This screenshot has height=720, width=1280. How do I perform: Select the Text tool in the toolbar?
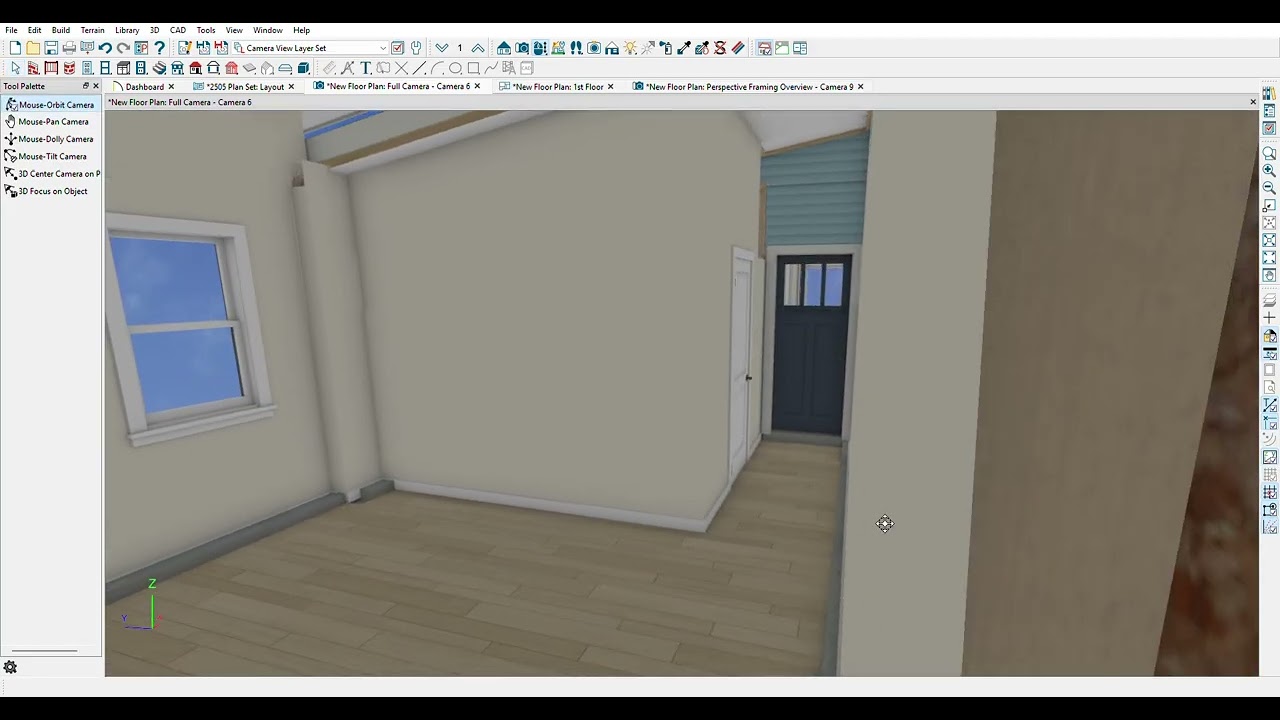tap(366, 68)
